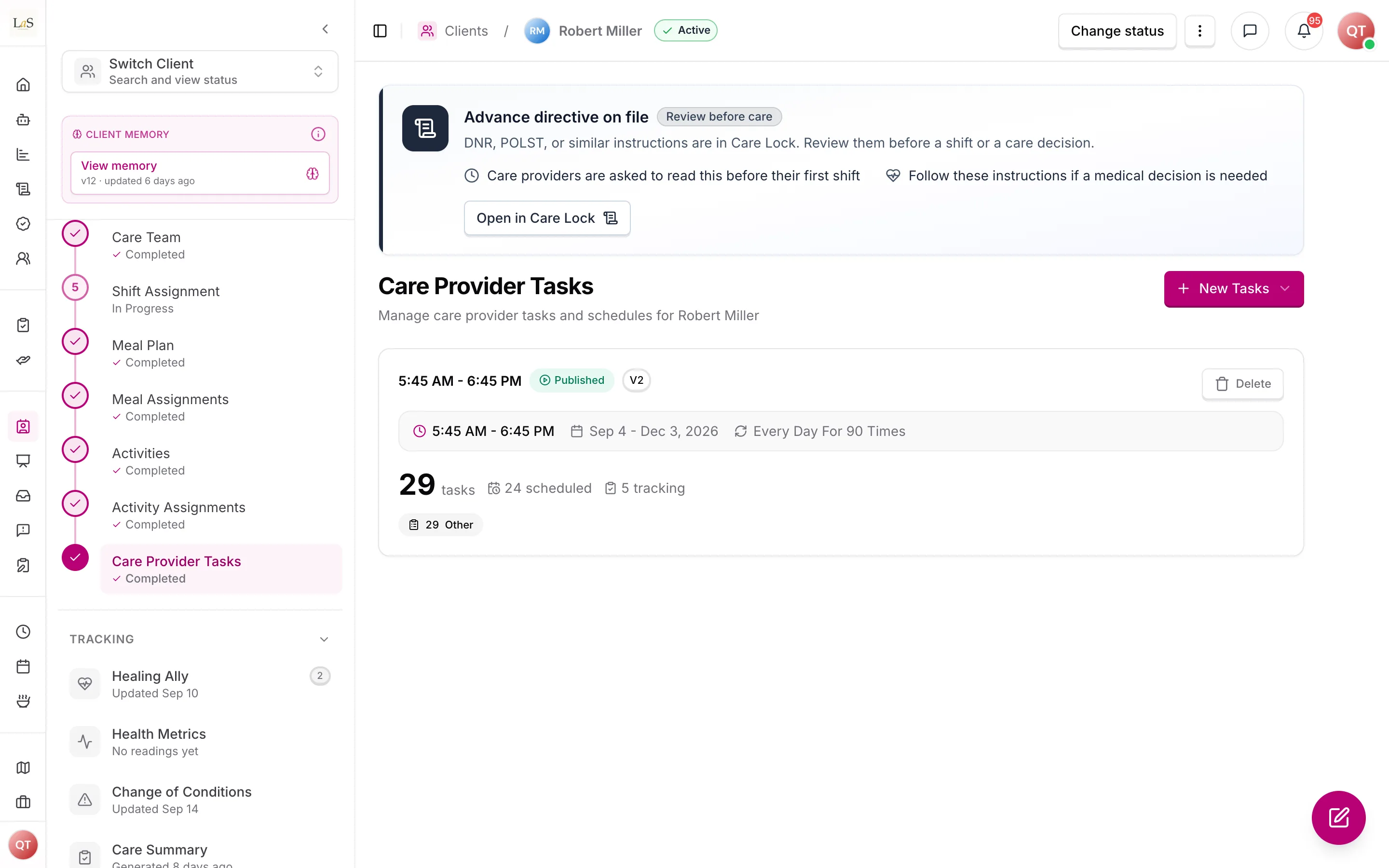Click View memory card
This screenshot has width=1389, height=868.
tap(200, 173)
